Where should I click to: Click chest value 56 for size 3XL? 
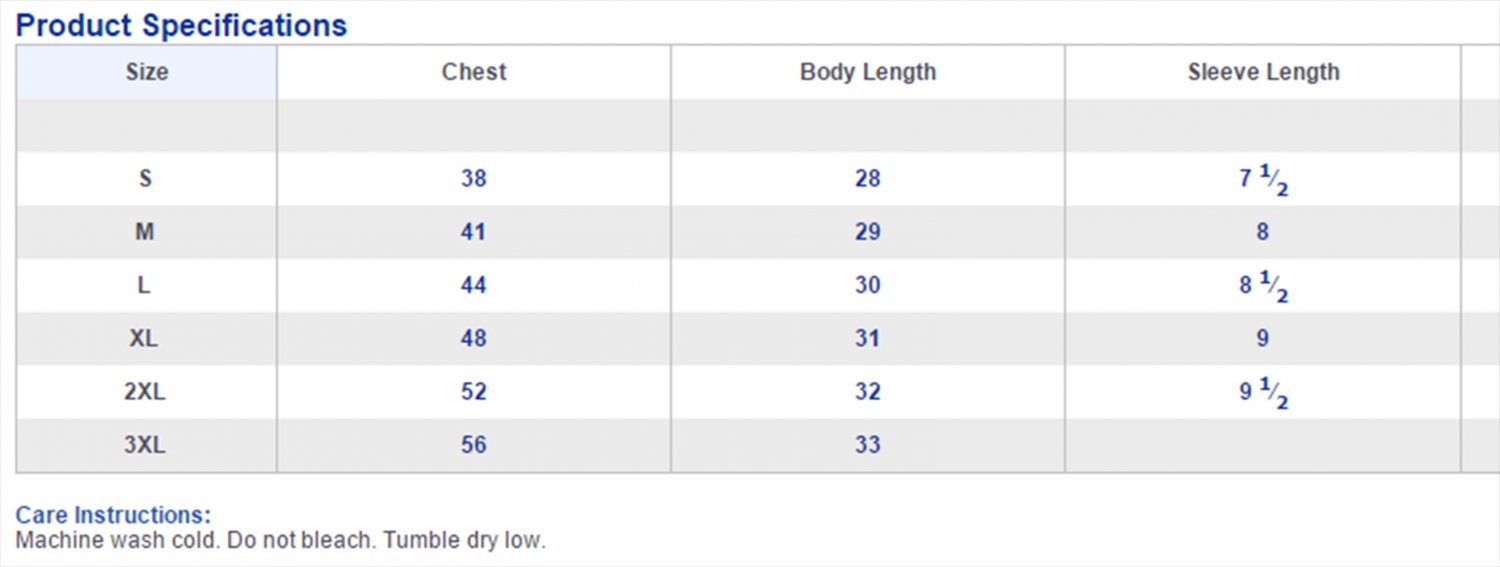tap(473, 444)
